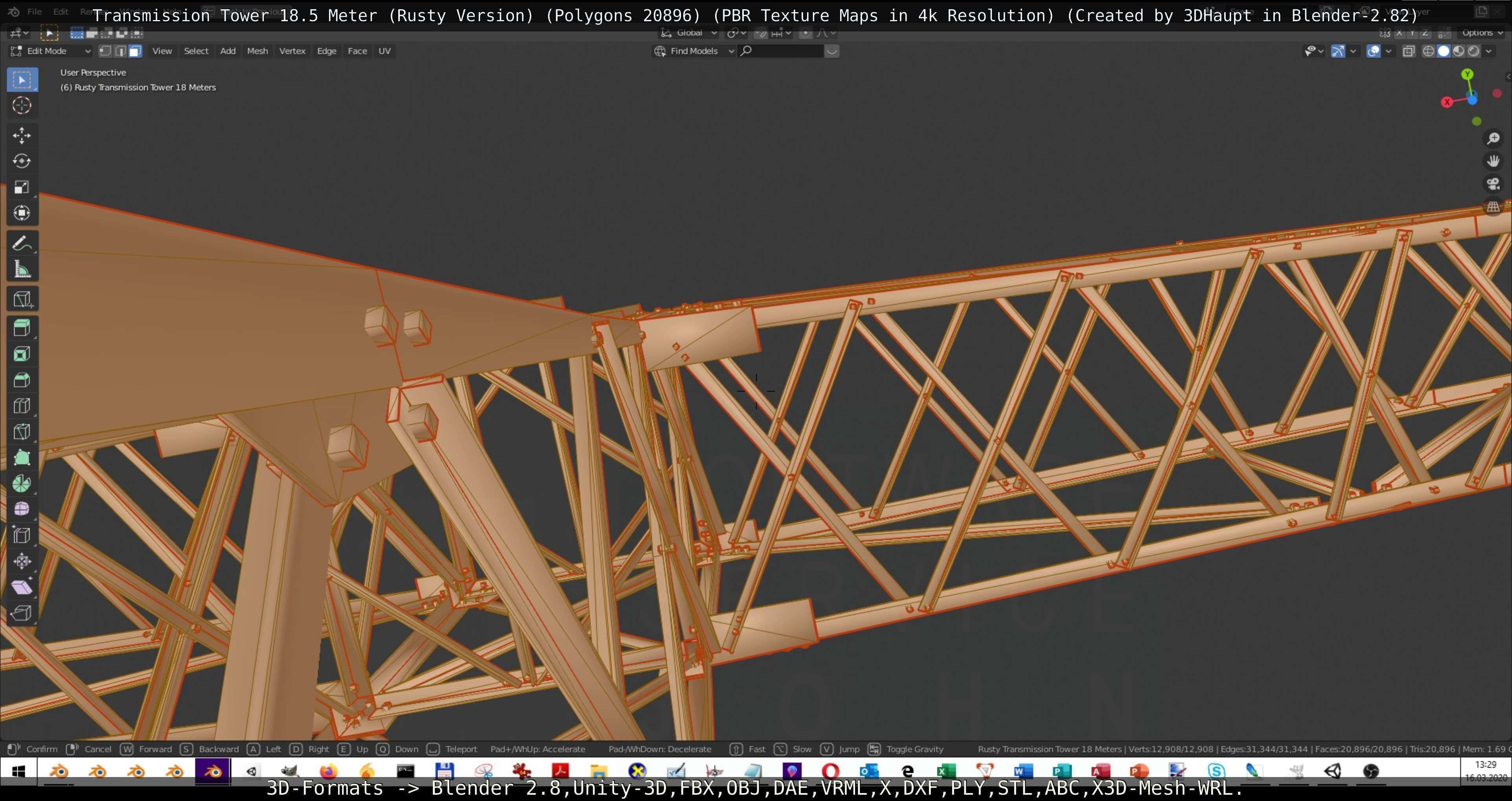The width and height of the screenshot is (1512, 801).
Task: Expand the Options dropdown
Action: click(1483, 33)
